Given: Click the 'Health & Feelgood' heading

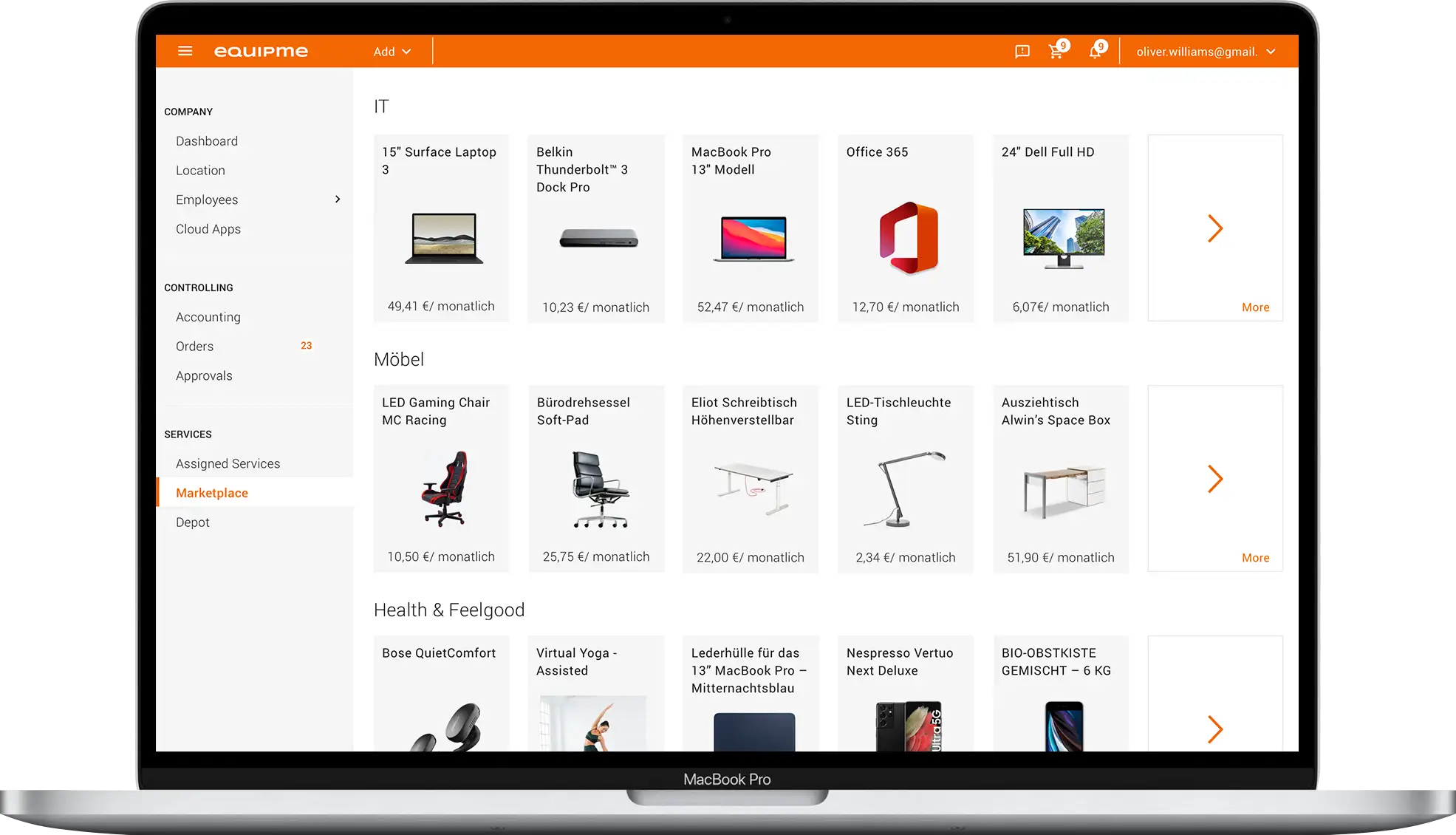Looking at the screenshot, I should click(449, 610).
